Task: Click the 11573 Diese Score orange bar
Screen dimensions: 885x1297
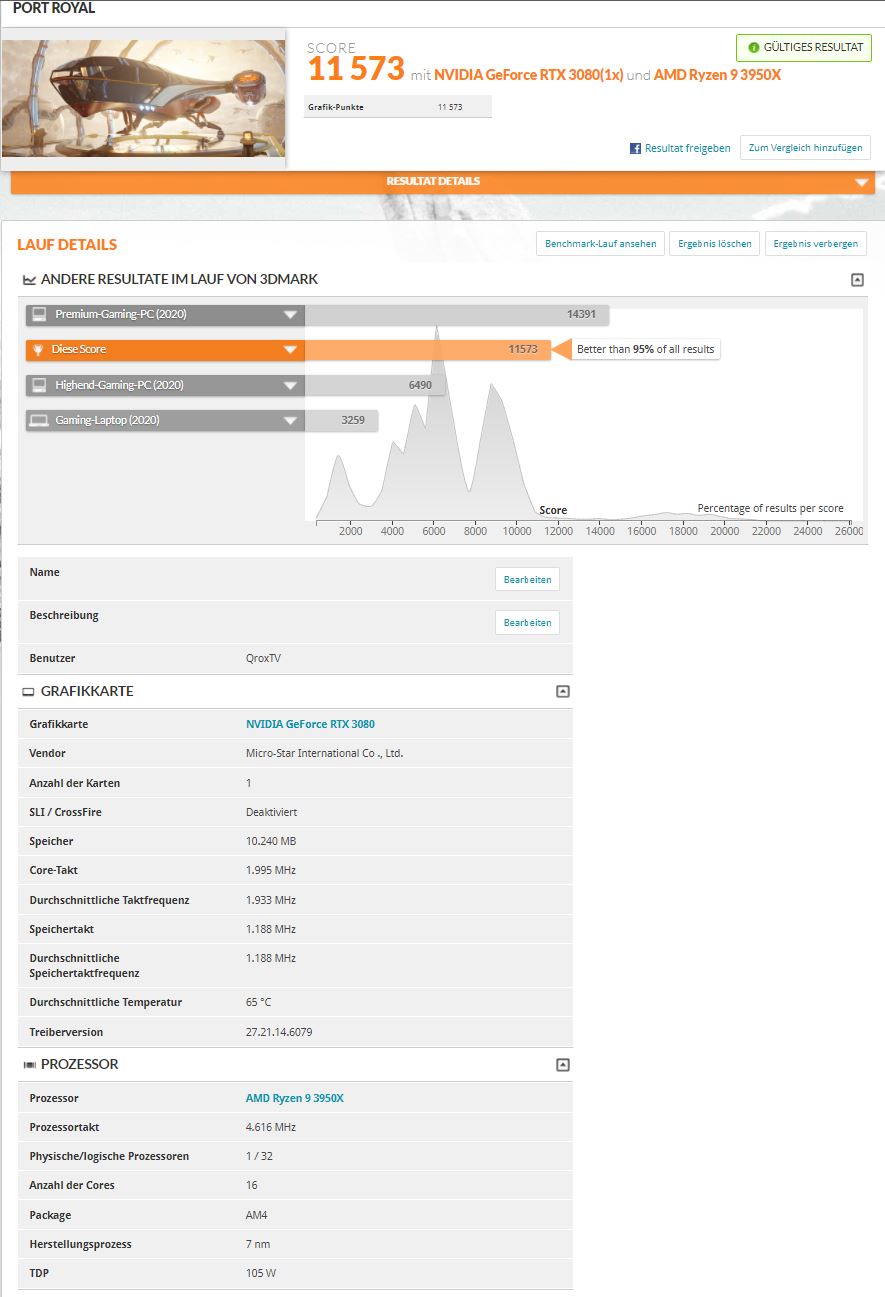Action: 428,350
